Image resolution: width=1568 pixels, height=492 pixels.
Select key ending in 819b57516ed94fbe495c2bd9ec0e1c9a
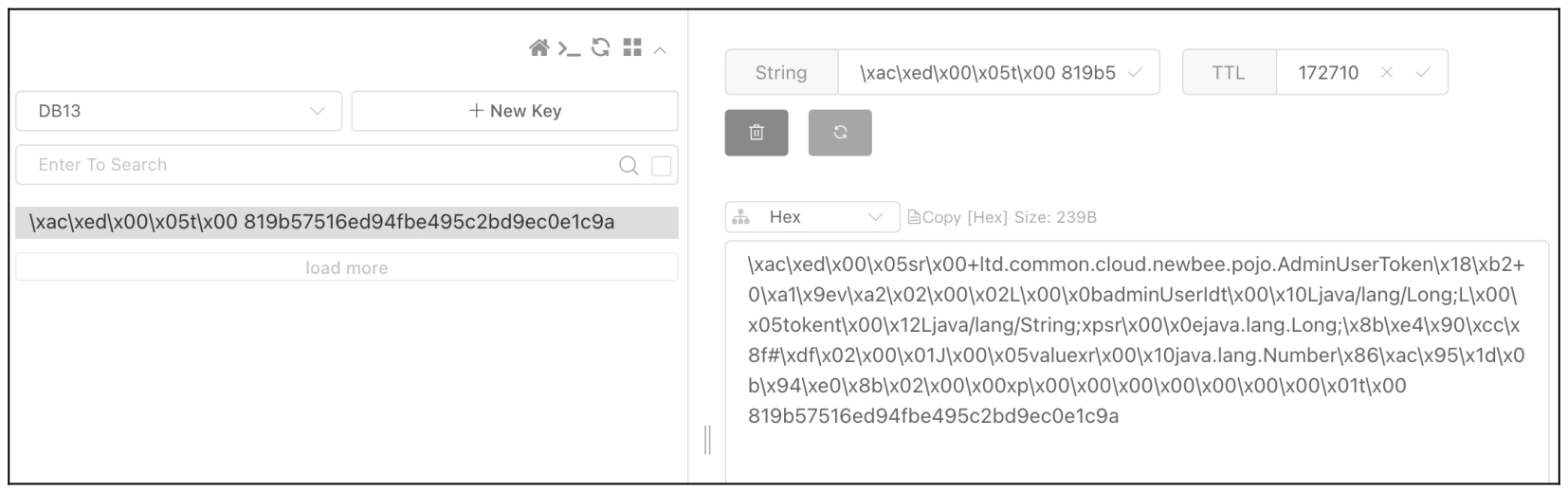click(x=347, y=222)
